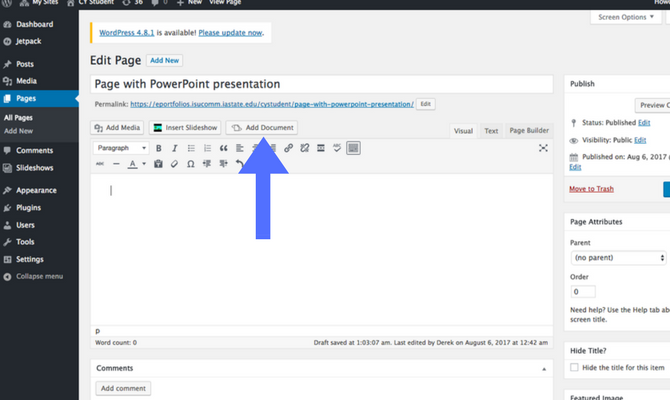
Task: Decrease indent of paragraph
Action: [x=207, y=164]
